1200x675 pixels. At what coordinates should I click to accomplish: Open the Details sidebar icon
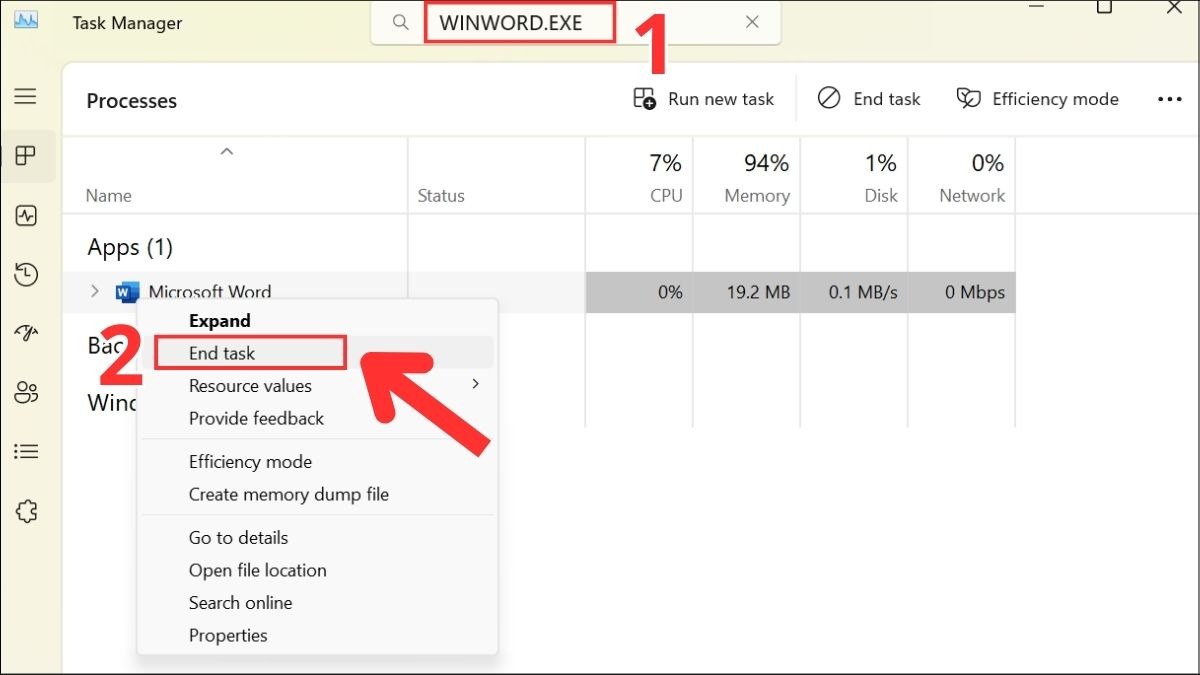25,452
